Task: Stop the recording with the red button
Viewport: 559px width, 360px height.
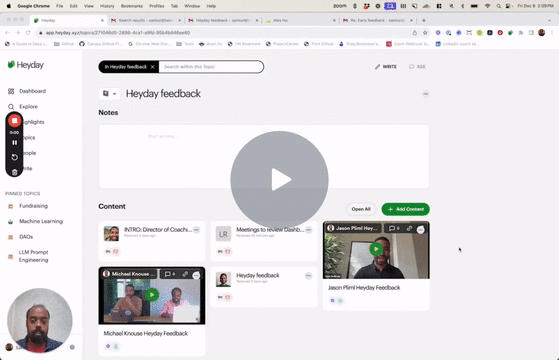Action: click(15, 121)
